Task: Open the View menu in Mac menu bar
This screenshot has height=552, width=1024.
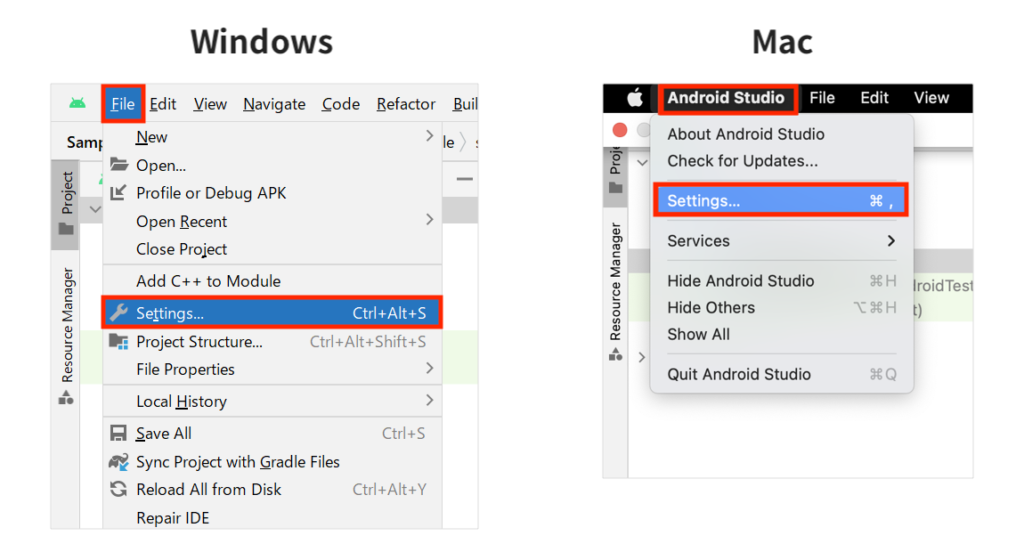Action: coord(931,98)
